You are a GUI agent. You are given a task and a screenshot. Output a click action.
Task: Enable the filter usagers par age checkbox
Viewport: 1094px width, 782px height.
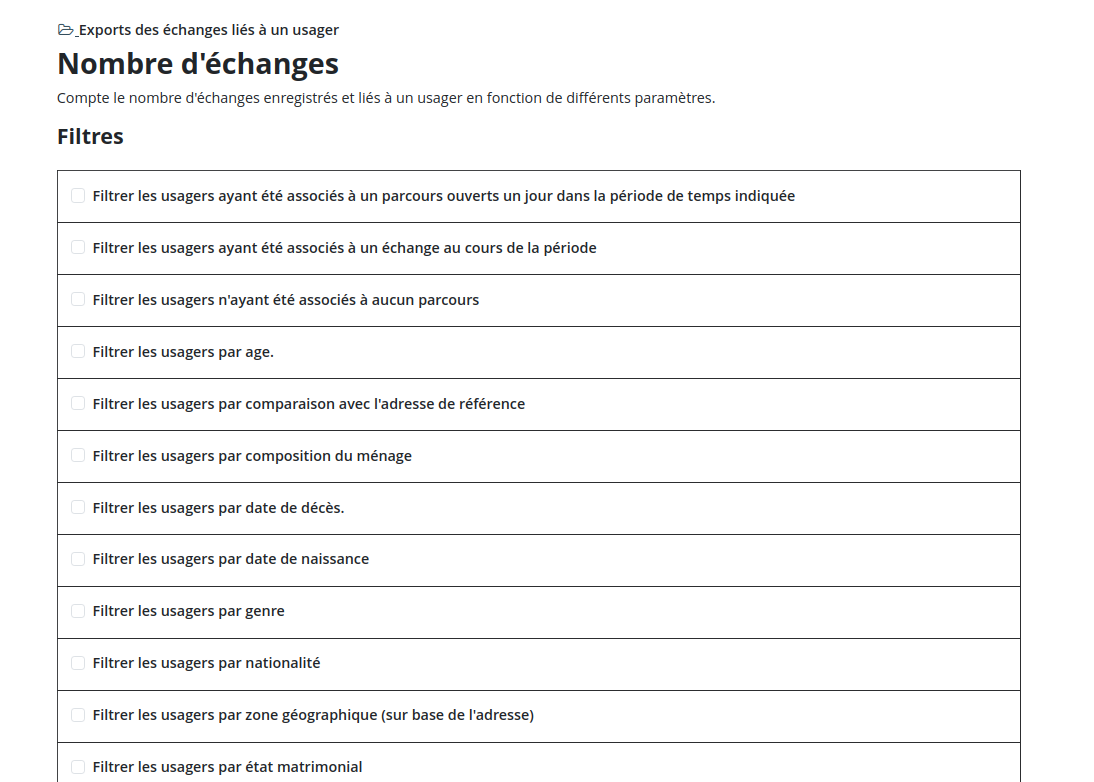click(x=78, y=352)
